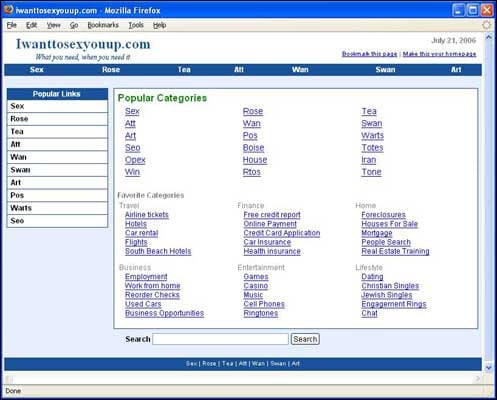Viewport: 497px width, 400px height.
Task: Click the vertical scrollbar up arrow
Action: point(489,37)
